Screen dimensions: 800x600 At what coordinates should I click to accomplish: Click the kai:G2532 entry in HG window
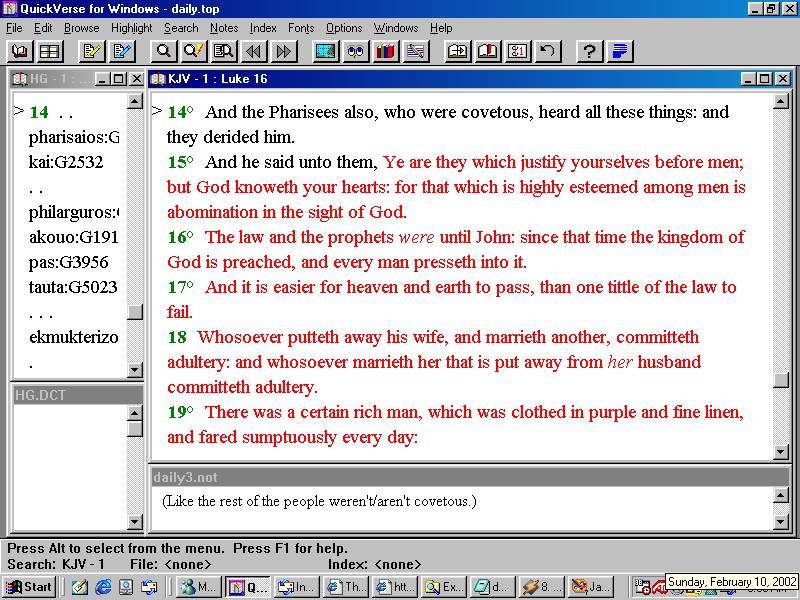click(66, 162)
